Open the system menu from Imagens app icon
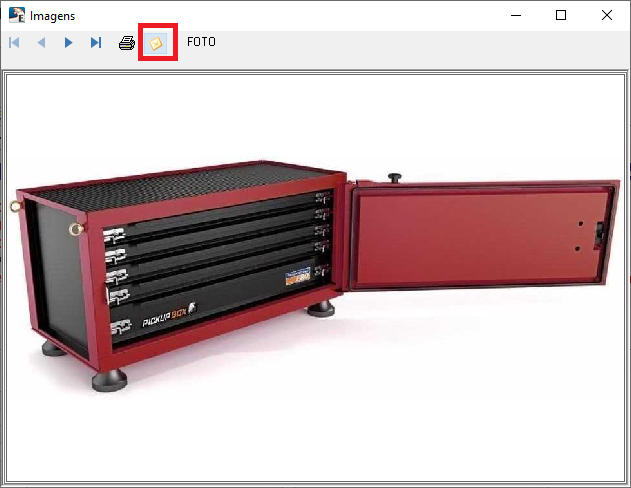Viewport: 631px width, 488px height. pyautogui.click(x=17, y=15)
